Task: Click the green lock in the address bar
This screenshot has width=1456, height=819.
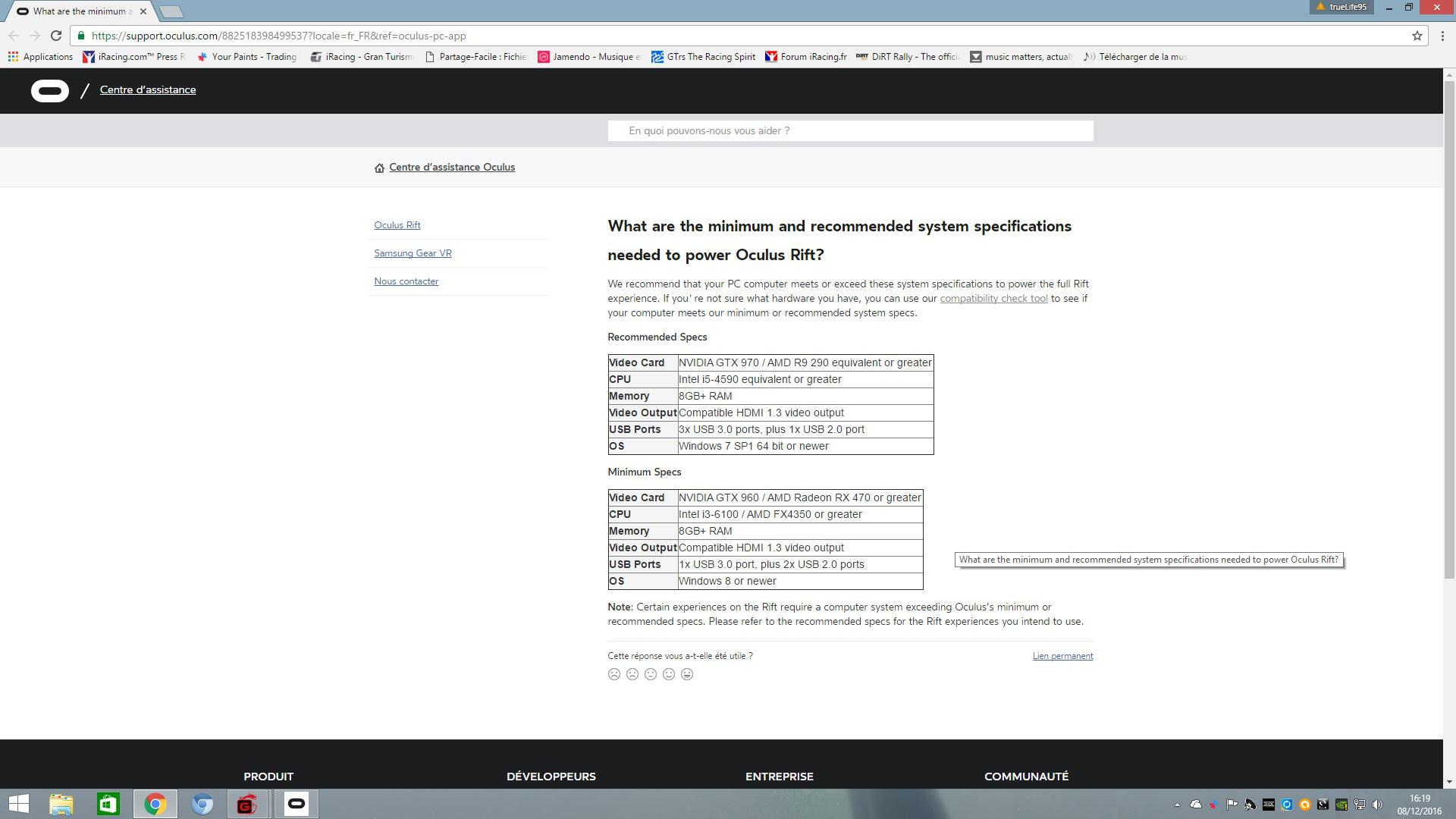Action: 81,36
